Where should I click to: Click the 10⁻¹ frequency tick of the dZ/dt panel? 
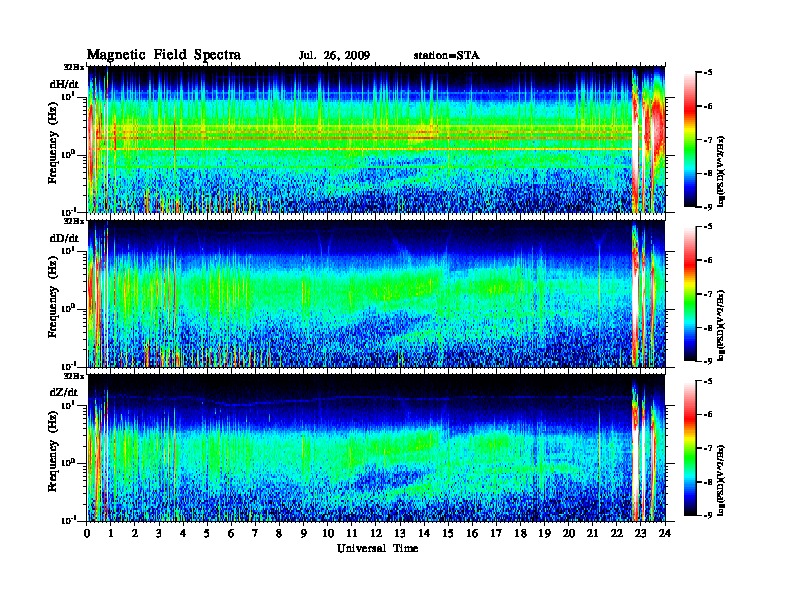(x=69, y=521)
